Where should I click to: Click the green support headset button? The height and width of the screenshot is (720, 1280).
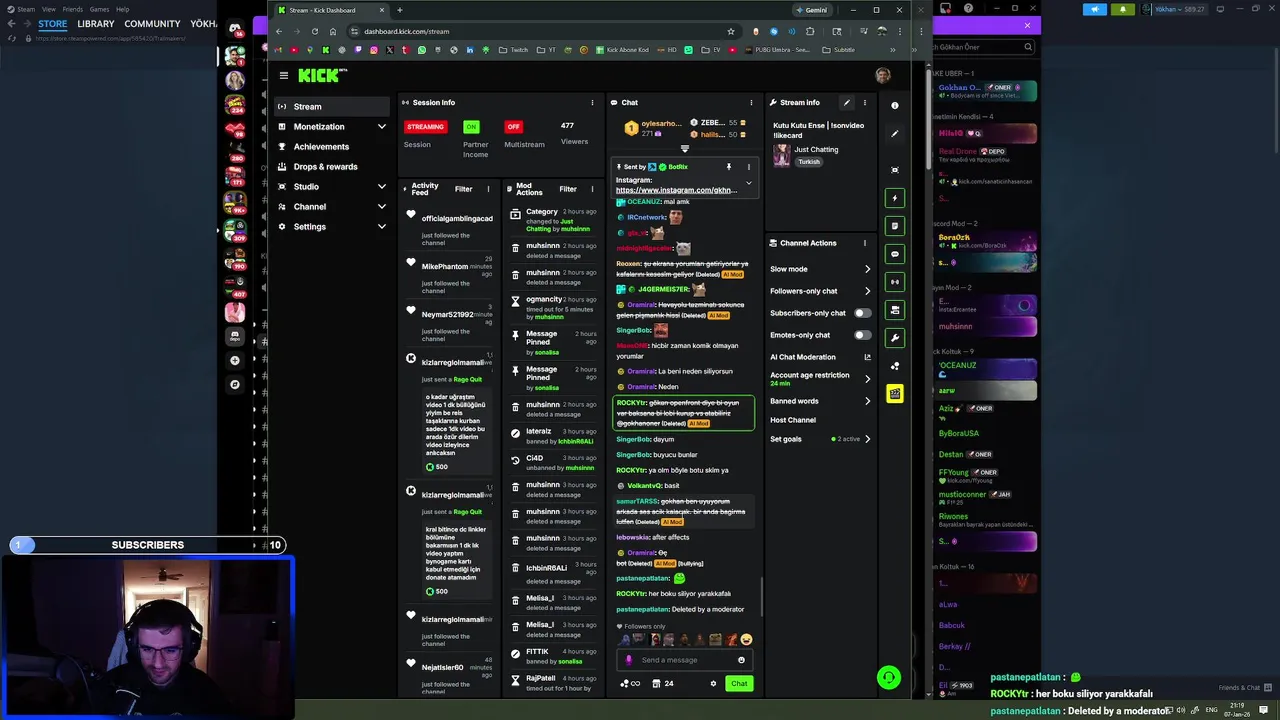[x=888, y=678]
